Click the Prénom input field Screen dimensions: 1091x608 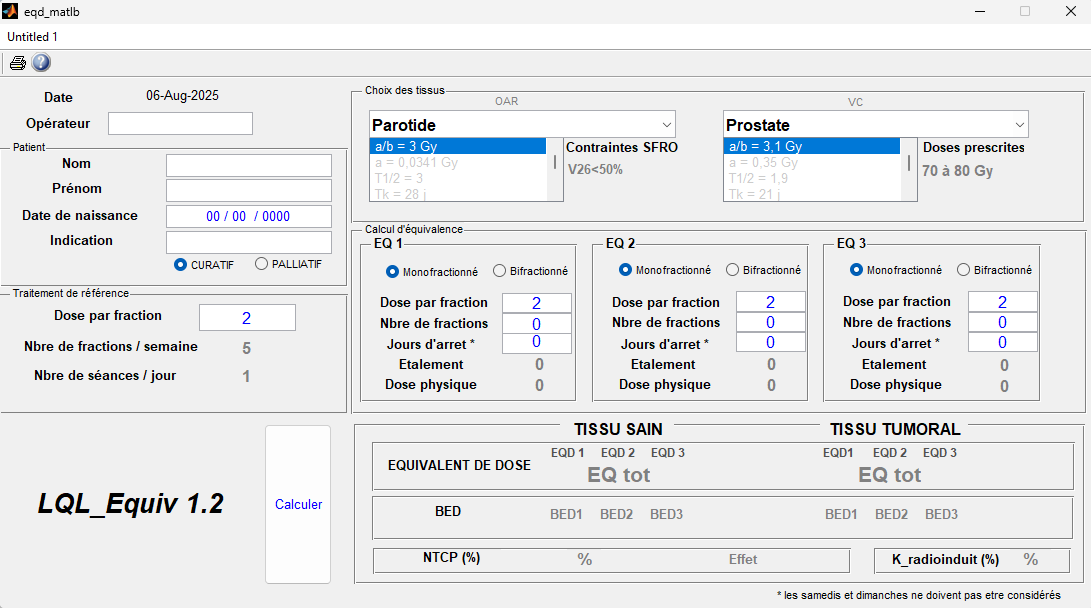coord(248,190)
